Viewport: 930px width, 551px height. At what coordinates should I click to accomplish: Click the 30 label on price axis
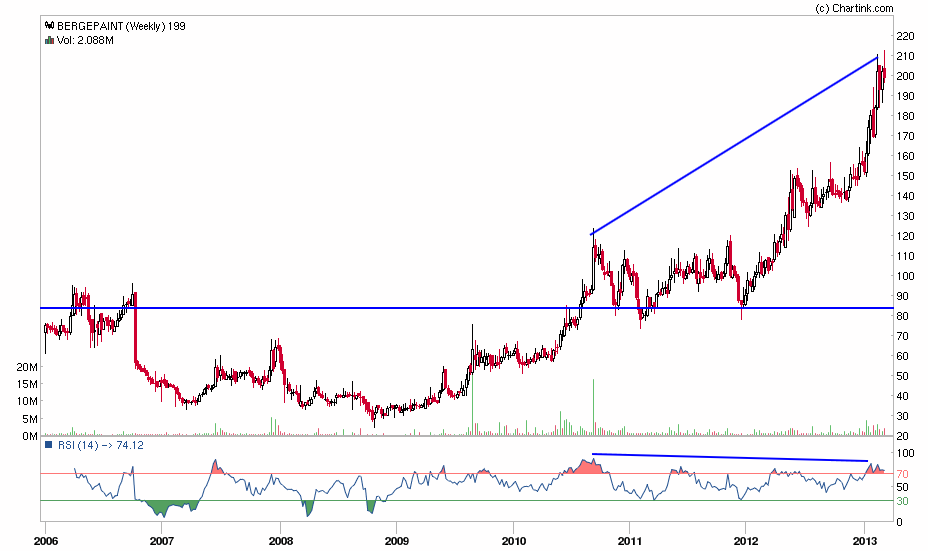click(x=903, y=416)
